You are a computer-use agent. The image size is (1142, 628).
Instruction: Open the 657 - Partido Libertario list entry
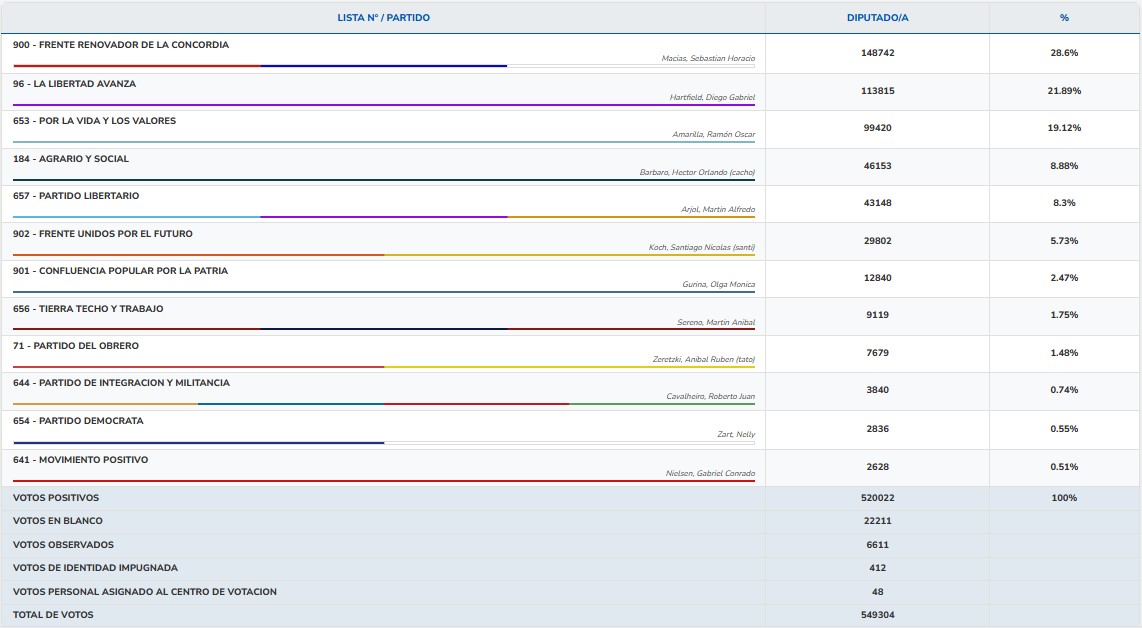point(76,196)
